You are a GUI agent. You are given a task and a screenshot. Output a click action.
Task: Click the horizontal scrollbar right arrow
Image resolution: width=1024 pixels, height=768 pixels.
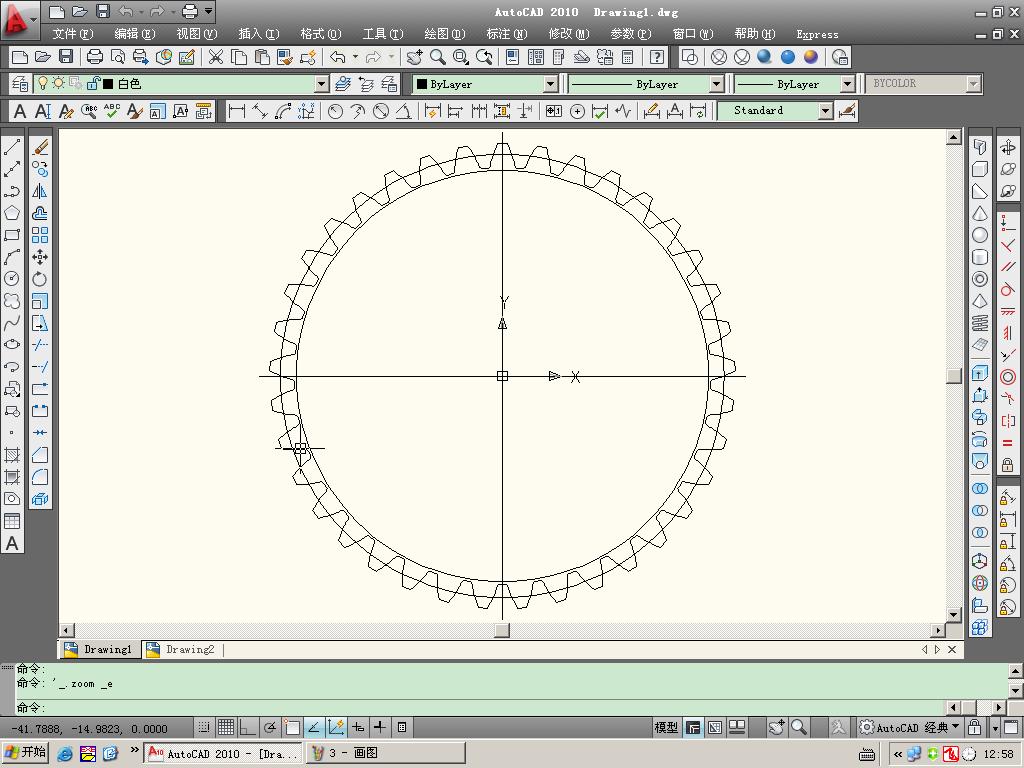pos(938,631)
